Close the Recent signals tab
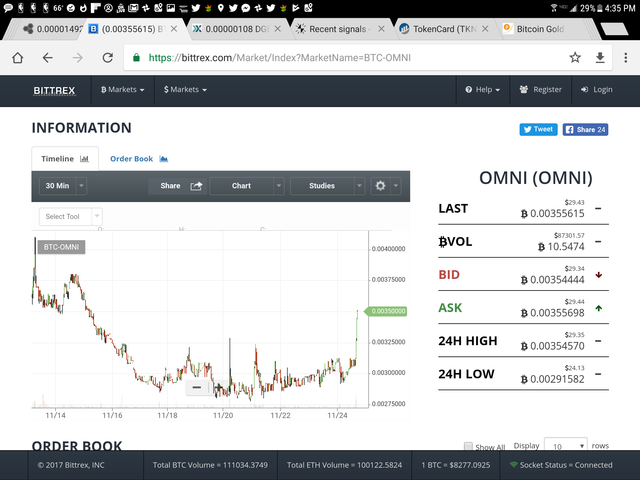640x480 pixels. pyautogui.click(x=381, y=29)
